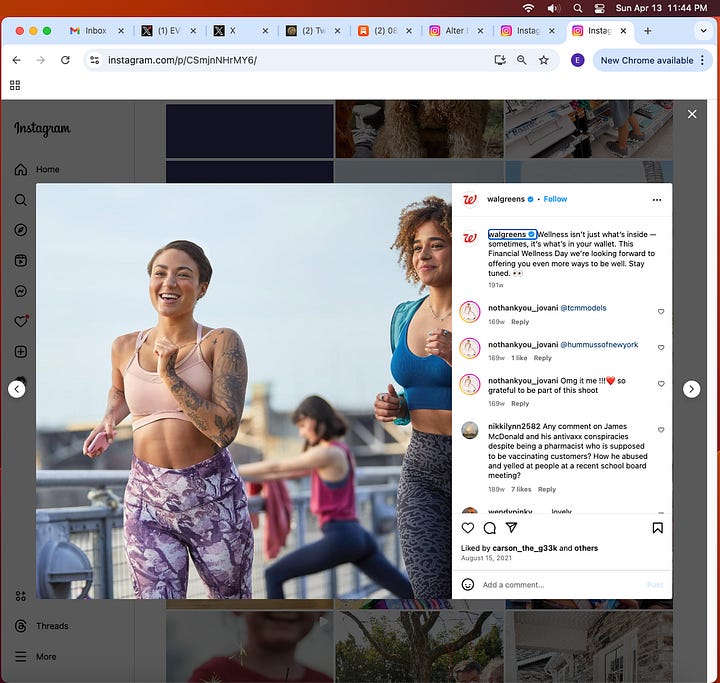The width and height of the screenshot is (720, 683).
Task: Open post options three-dot menu
Action: [x=657, y=199]
